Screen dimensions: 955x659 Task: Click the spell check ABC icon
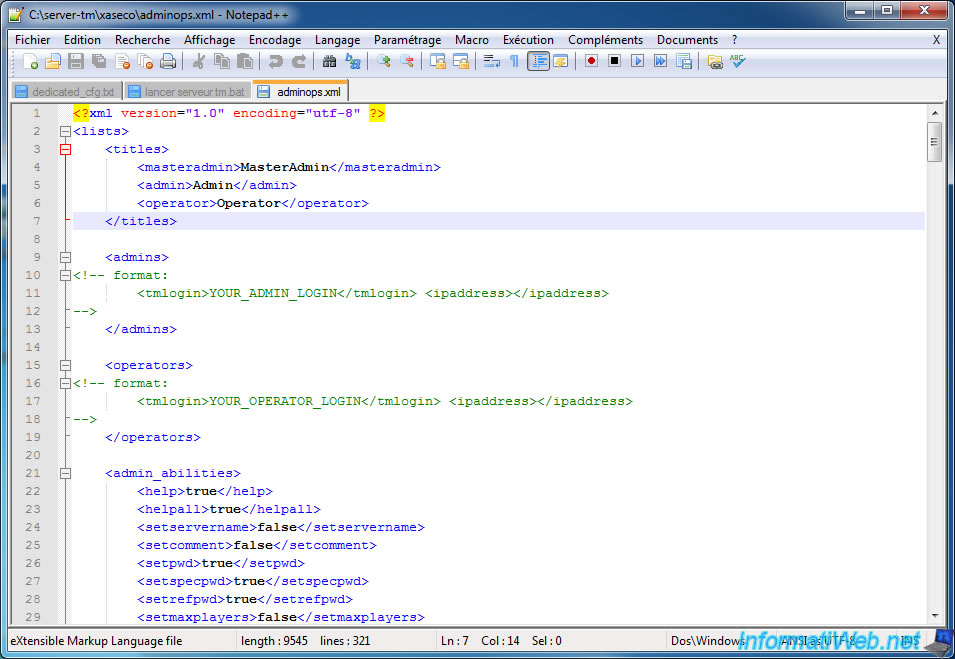pos(737,62)
